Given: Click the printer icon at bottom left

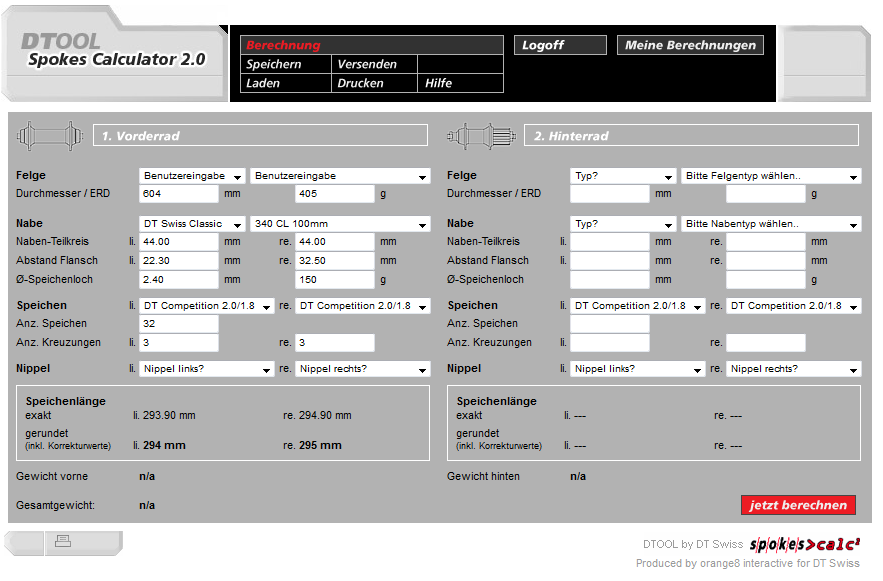Looking at the screenshot, I should (62, 542).
